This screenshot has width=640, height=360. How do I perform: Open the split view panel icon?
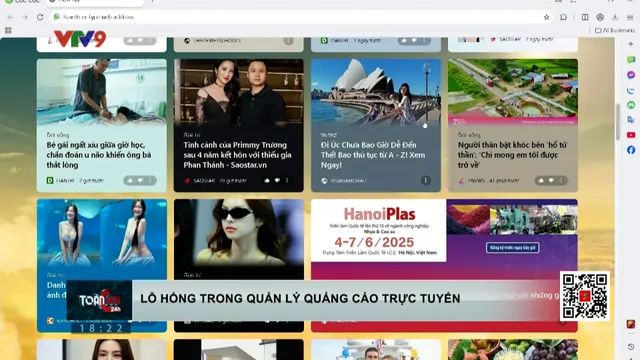point(585,17)
